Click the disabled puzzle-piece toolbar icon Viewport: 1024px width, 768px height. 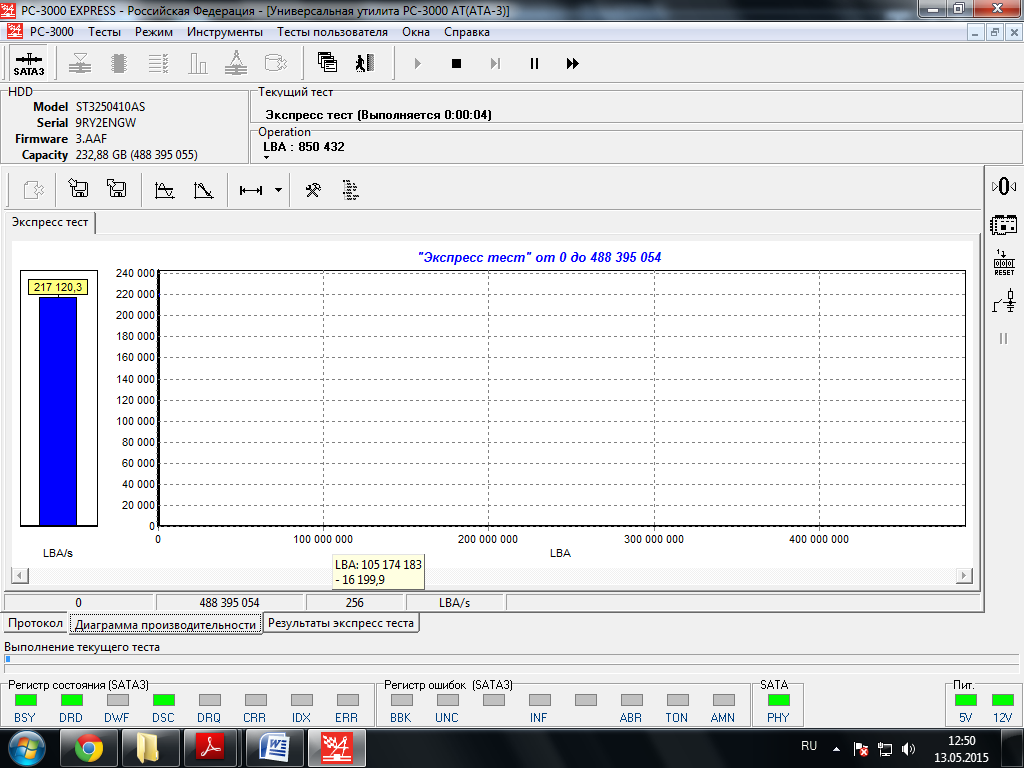pos(33,190)
